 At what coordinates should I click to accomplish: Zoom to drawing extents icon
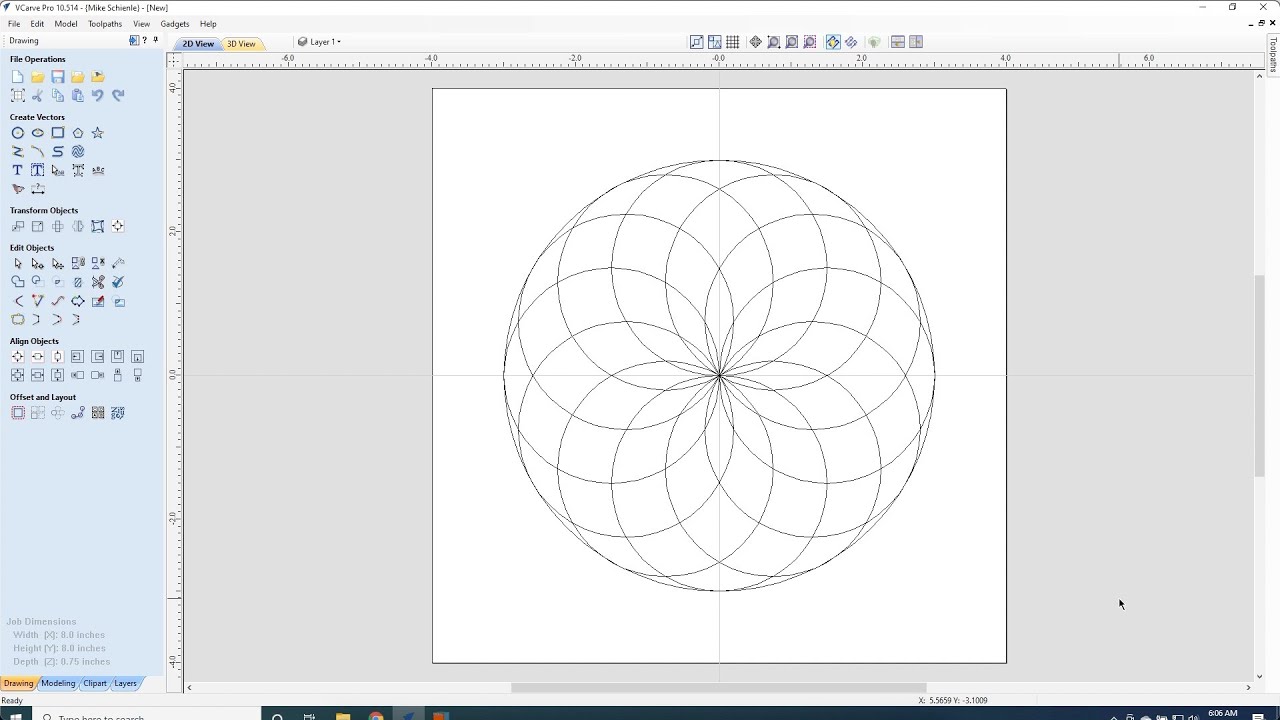coord(792,42)
